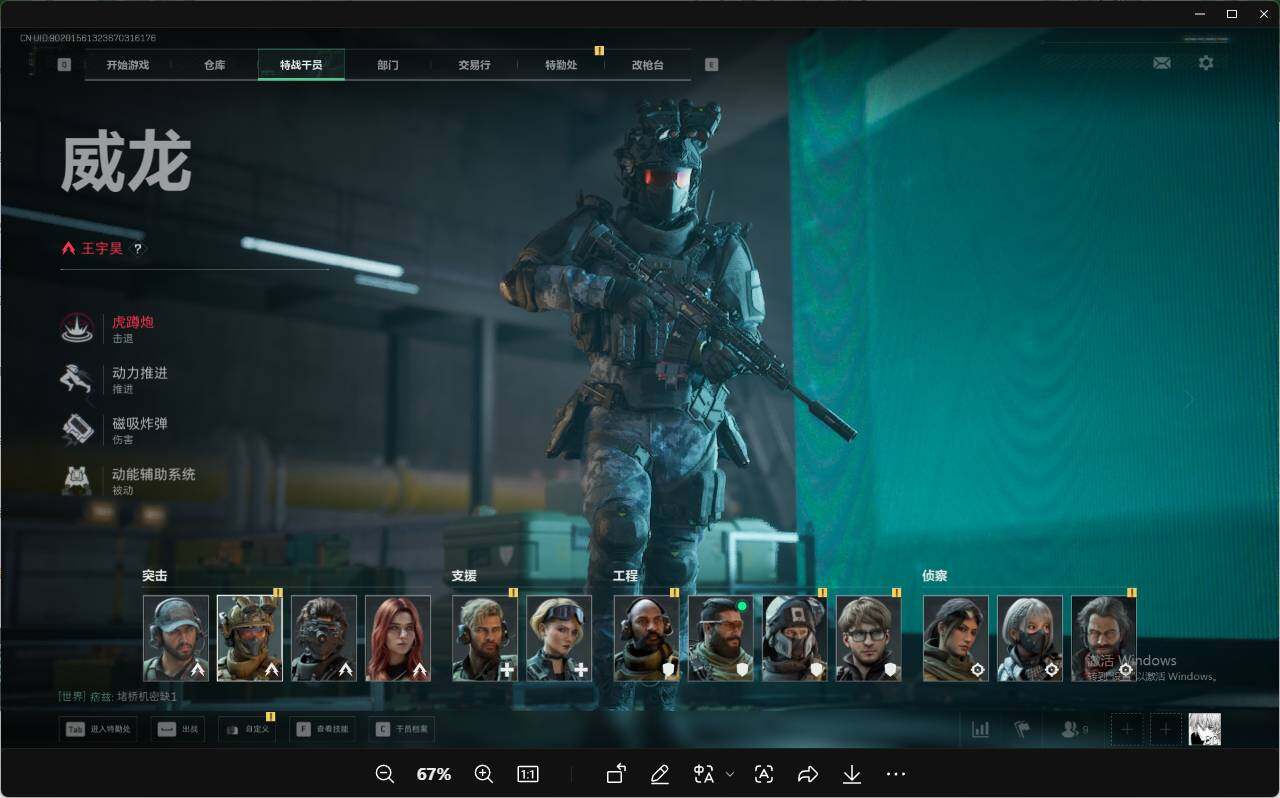Click the question mark beside 王宇昊
The width and height of the screenshot is (1280, 798).
pos(138,249)
